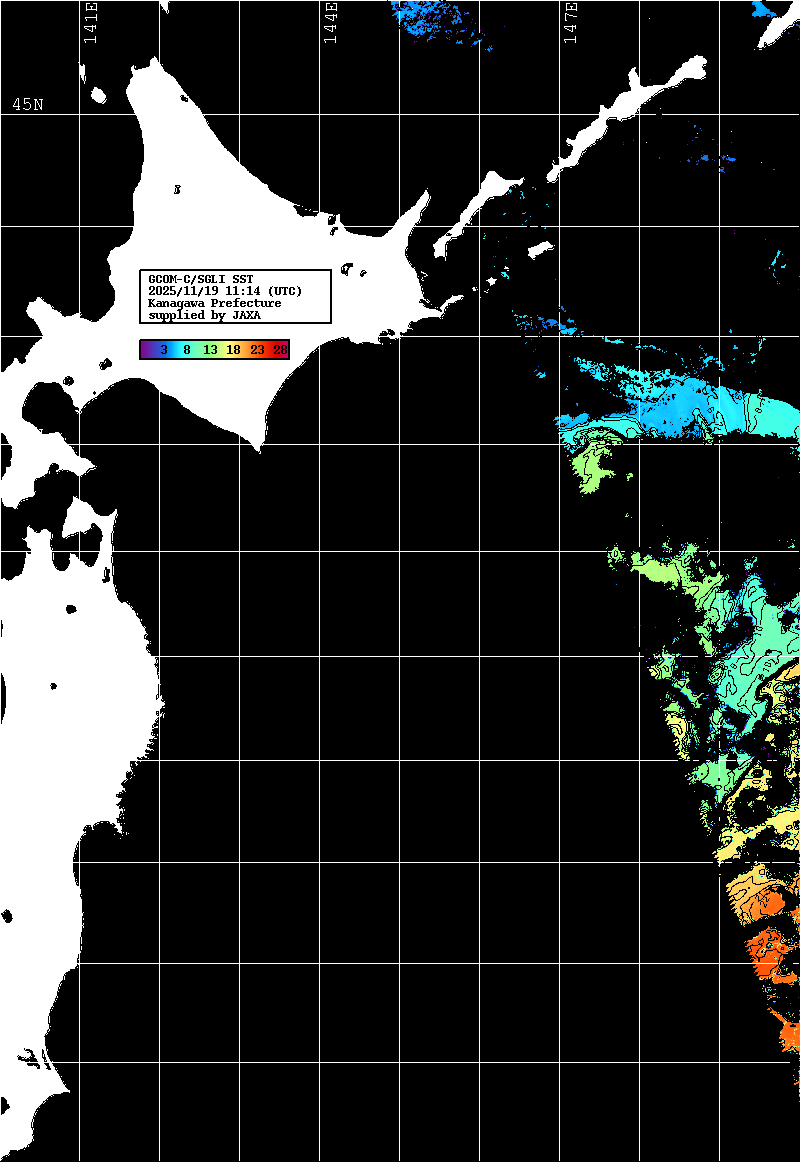Click the 'supplied by JAXA' credit text
Screen dimensions: 800x1162
[204, 315]
